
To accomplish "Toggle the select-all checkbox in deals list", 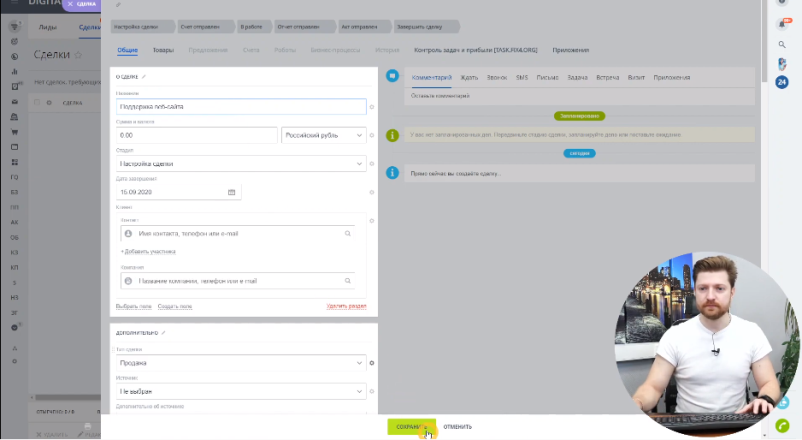I will pos(37,102).
